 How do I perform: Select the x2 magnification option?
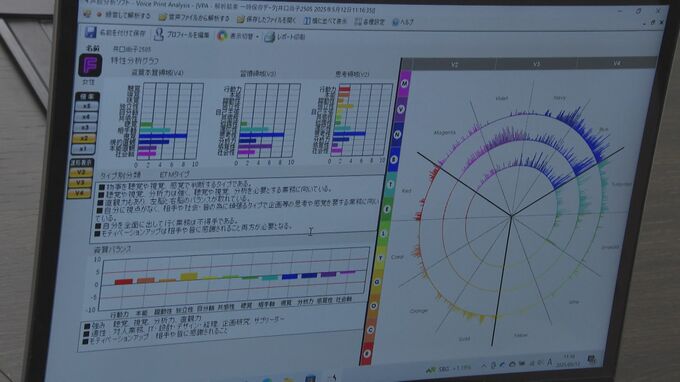[85, 139]
